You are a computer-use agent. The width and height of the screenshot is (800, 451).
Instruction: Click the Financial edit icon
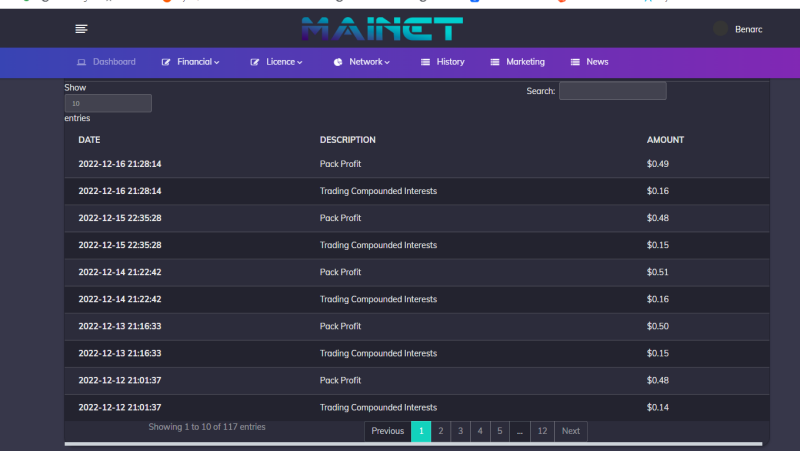click(x=166, y=62)
